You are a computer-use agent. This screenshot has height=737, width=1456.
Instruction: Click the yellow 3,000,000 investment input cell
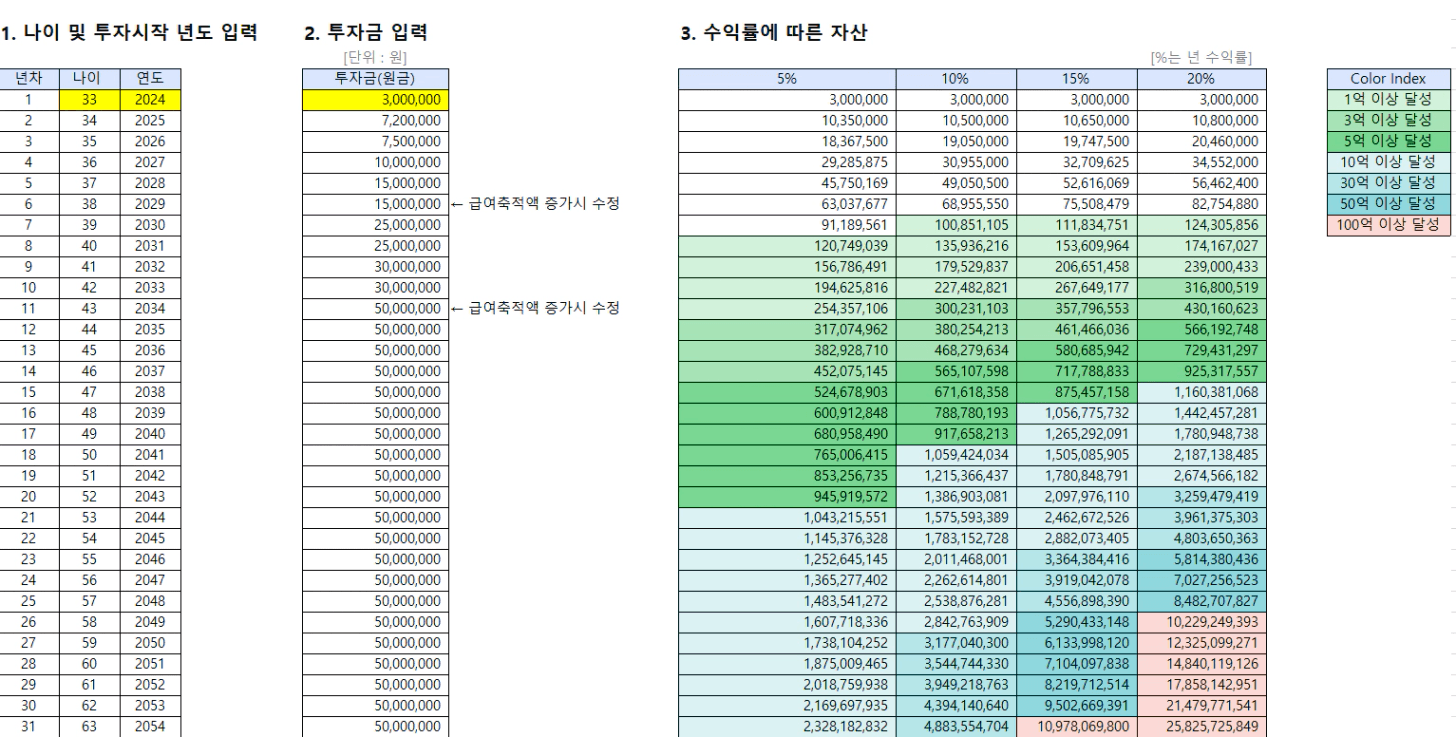click(374, 99)
